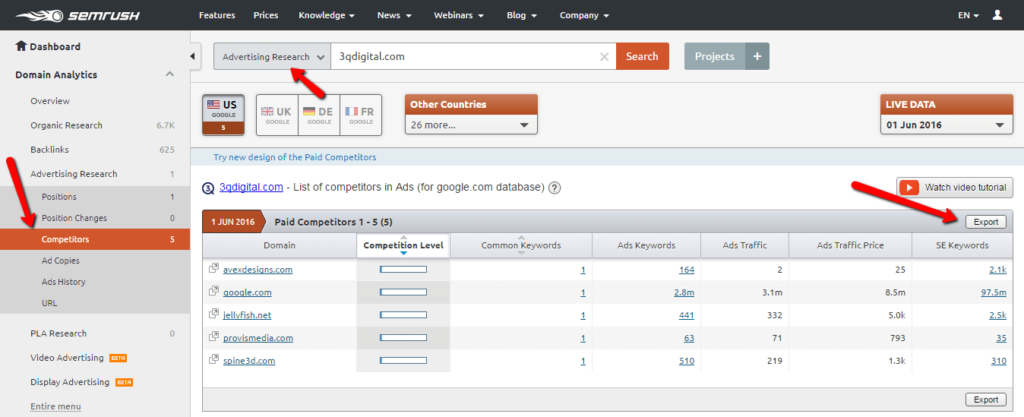1024x417 pixels.
Task: Click the Export button above the table
Action: (985, 222)
